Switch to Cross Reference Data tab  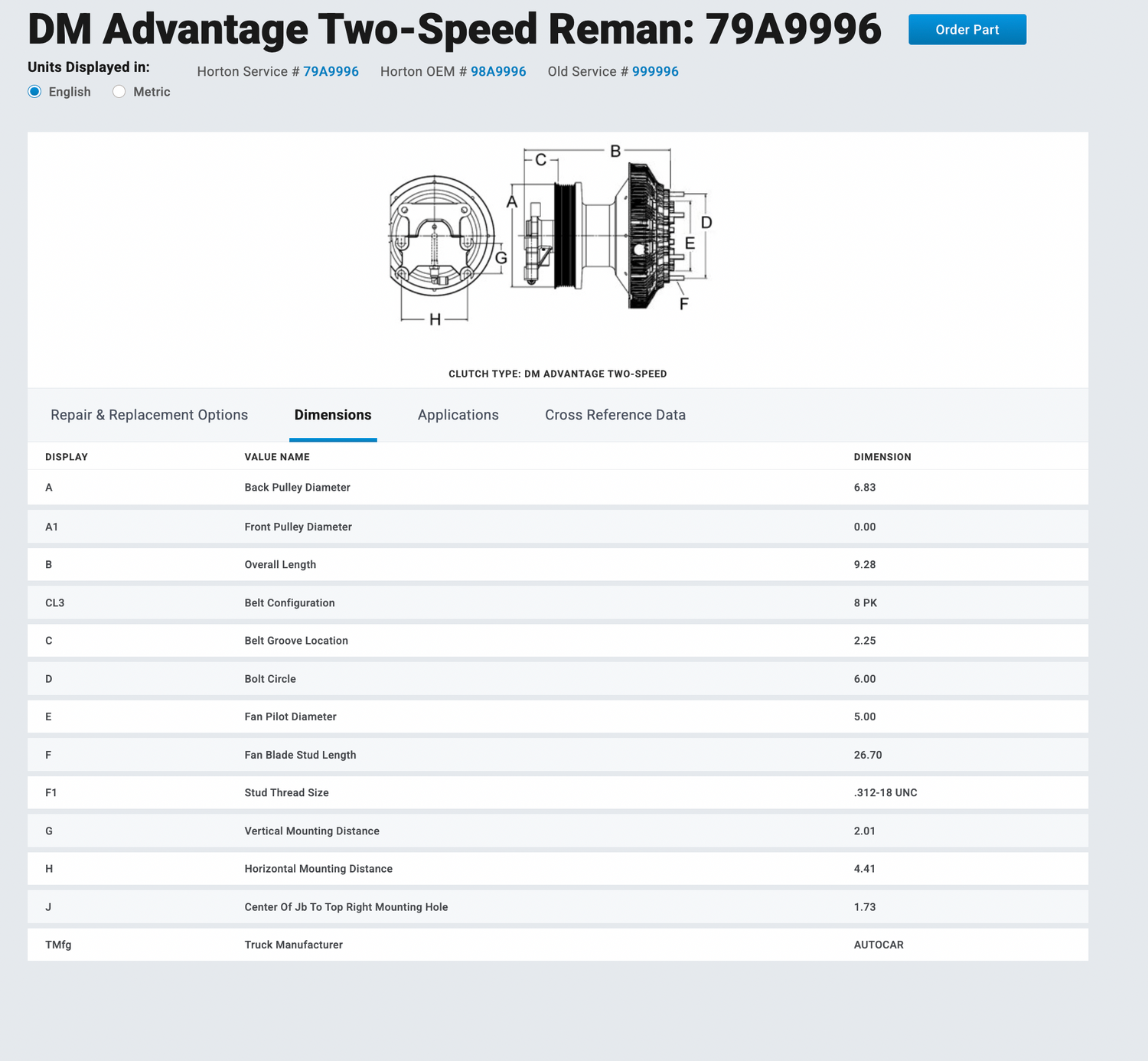click(x=615, y=415)
